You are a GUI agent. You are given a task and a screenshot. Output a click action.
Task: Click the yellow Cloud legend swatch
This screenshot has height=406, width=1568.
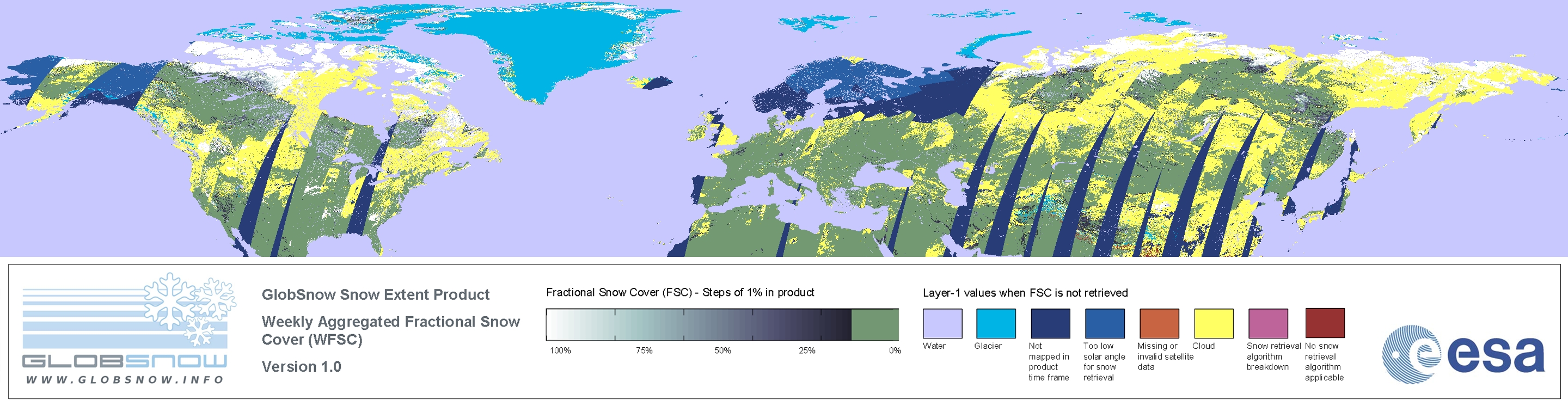click(1213, 323)
